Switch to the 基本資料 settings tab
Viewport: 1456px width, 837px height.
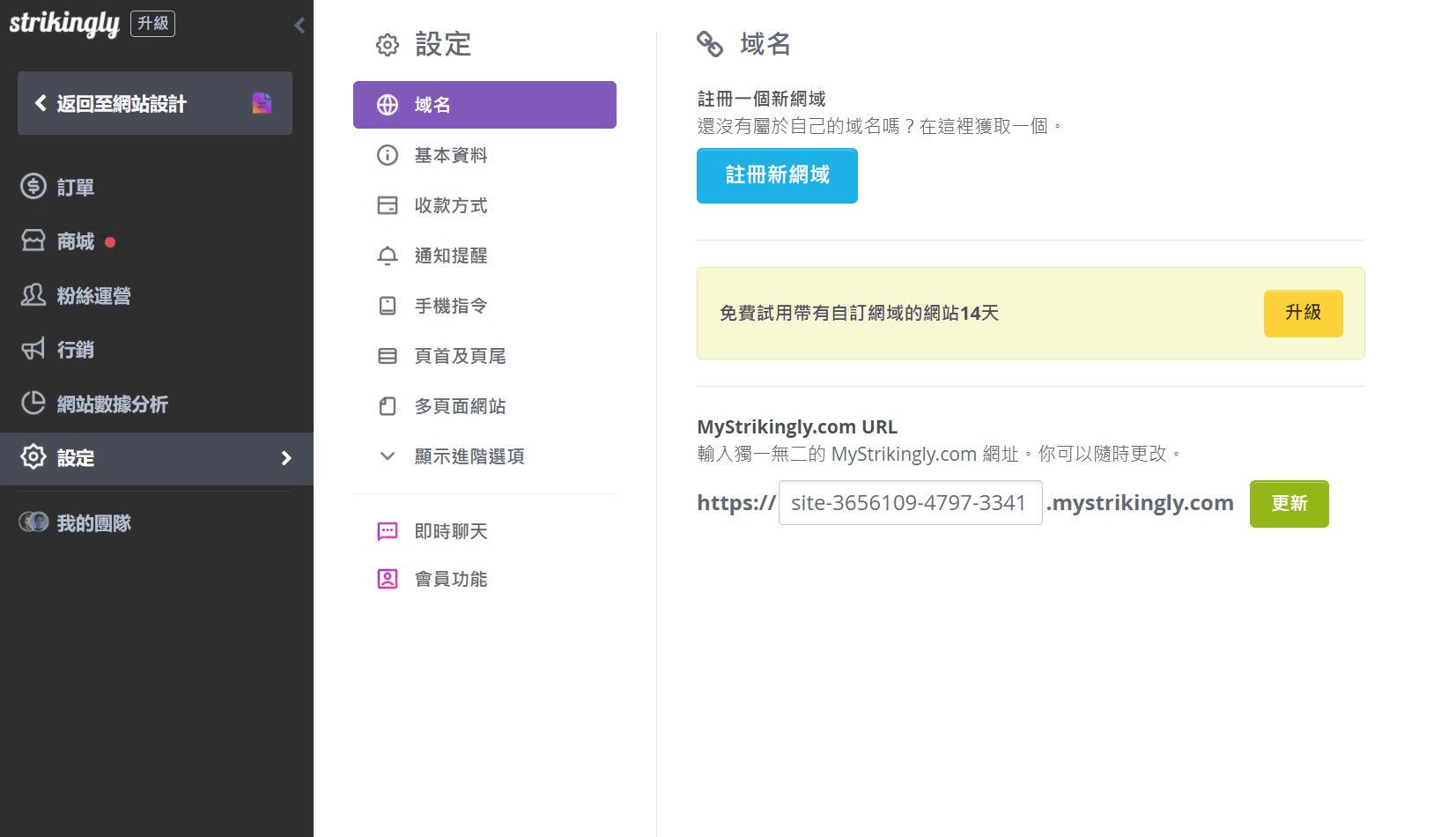[450, 154]
